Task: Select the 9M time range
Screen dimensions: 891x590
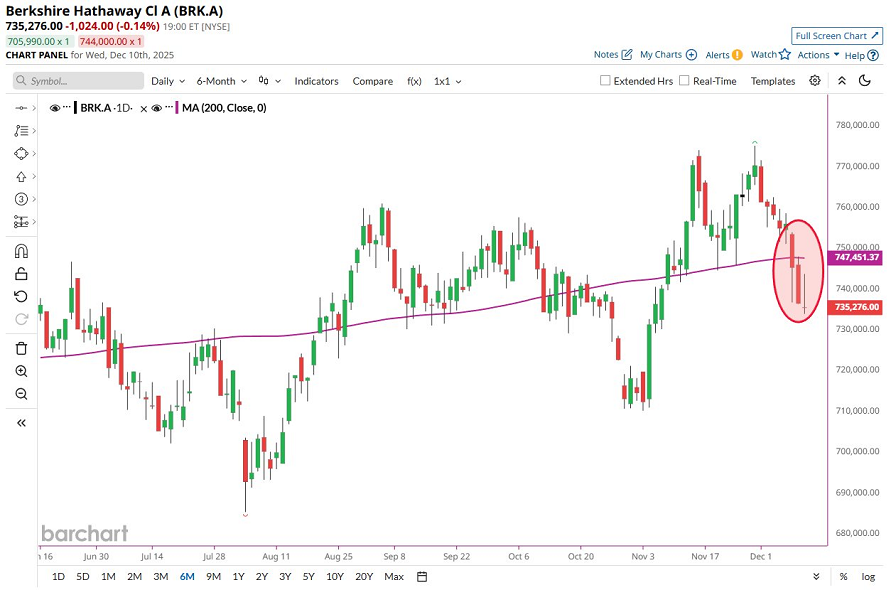Action: [214, 576]
